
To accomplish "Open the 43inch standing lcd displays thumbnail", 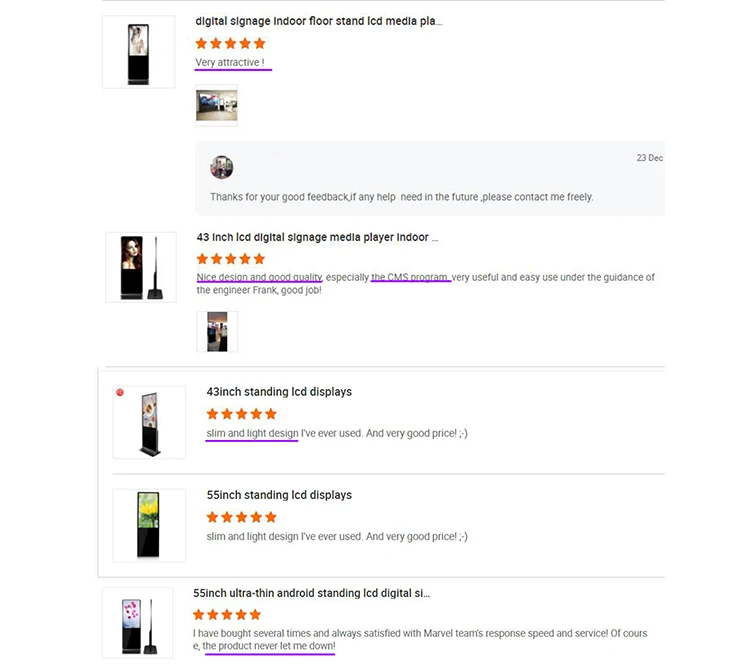I will pyautogui.click(x=149, y=422).
